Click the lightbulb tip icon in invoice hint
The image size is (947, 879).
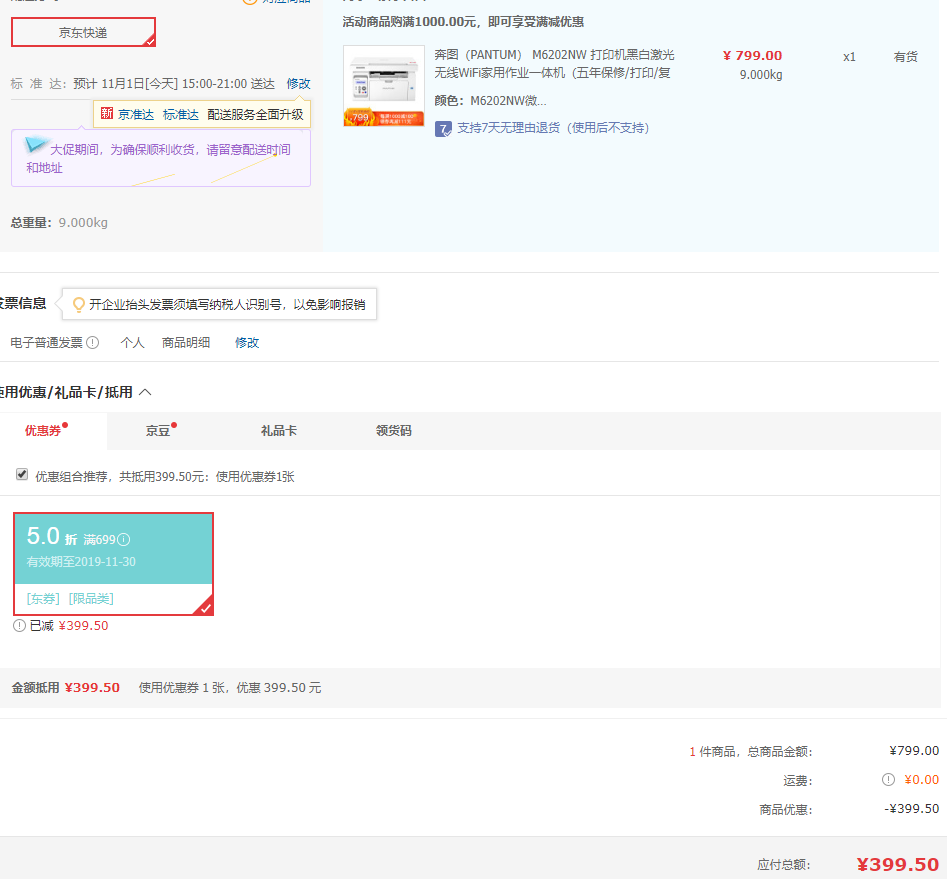click(79, 304)
